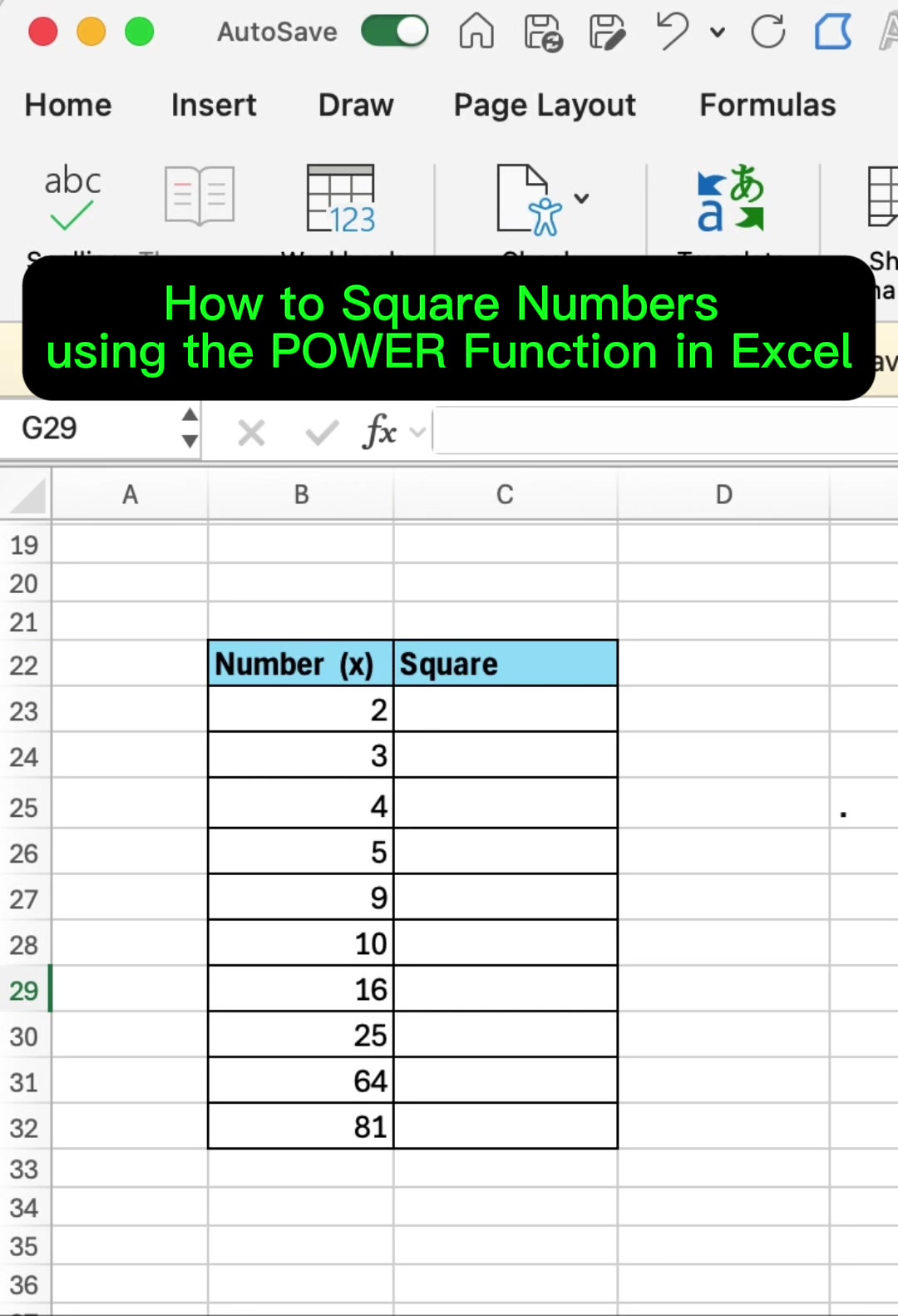Click the Name Box stepper arrows

[190, 428]
